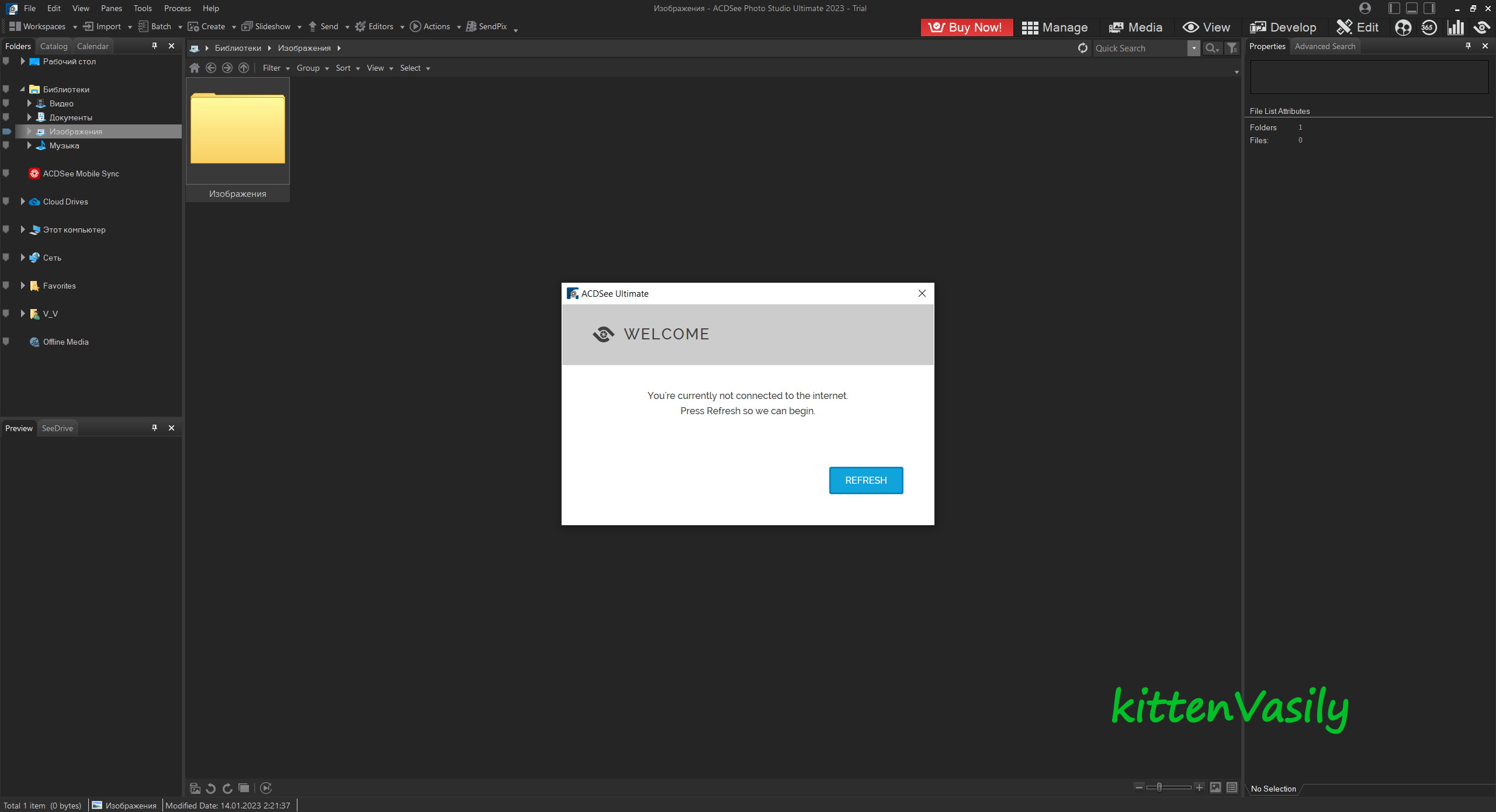Image resolution: width=1496 pixels, height=812 pixels.
Task: Click the magnifier search options icon
Action: [1213, 48]
